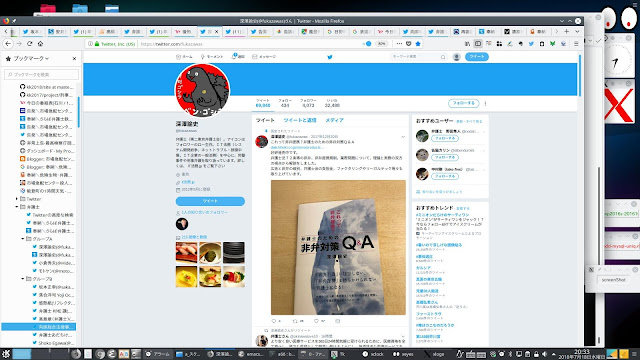Click page zoom 80% indicator
Viewport: 640px width, 360px height.
pyautogui.click(x=381, y=44)
